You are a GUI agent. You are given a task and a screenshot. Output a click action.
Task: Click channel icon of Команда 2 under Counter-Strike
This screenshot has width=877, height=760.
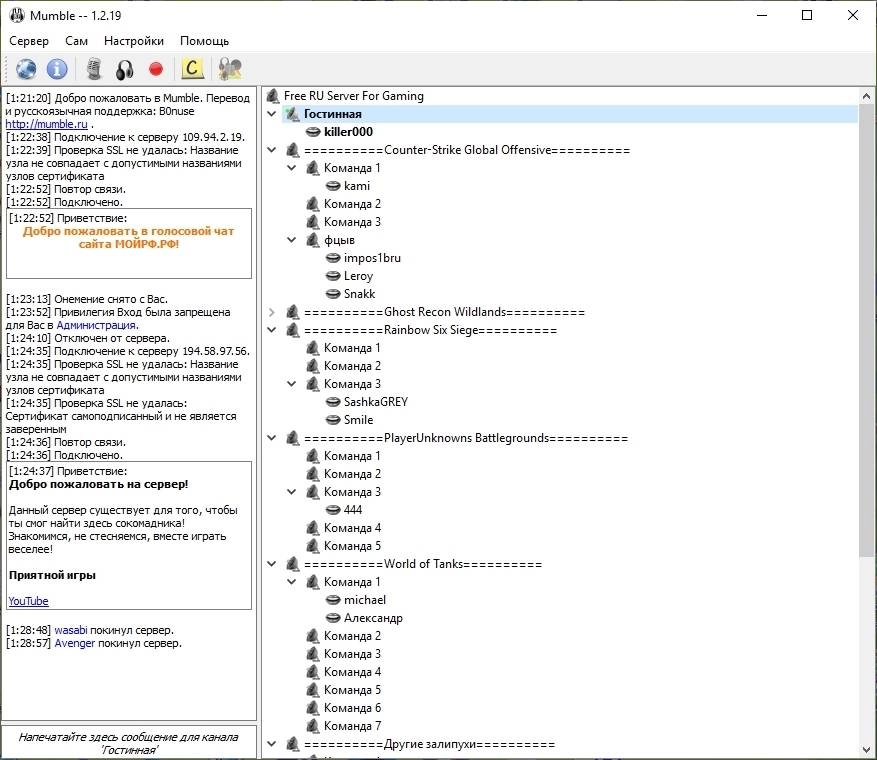313,204
